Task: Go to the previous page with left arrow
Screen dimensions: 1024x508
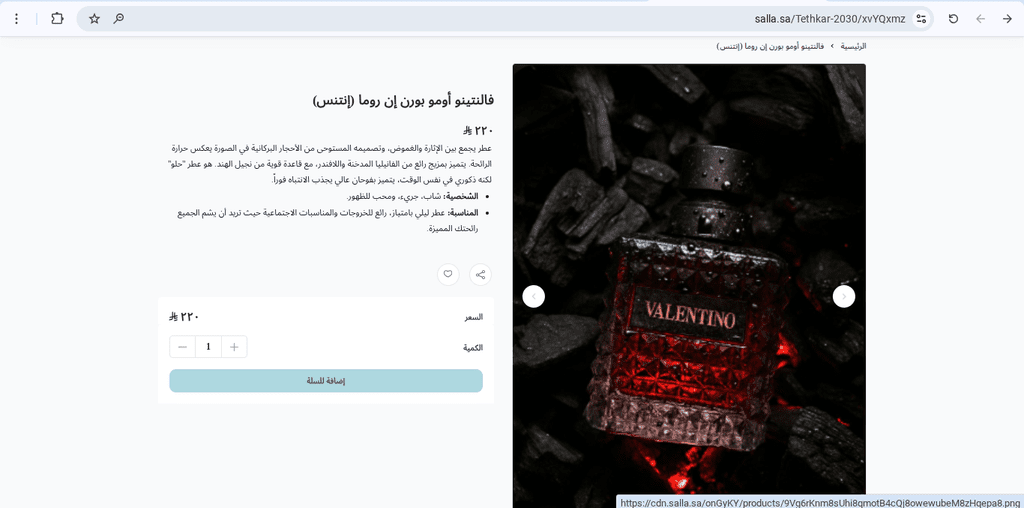Action: (980, 19)
